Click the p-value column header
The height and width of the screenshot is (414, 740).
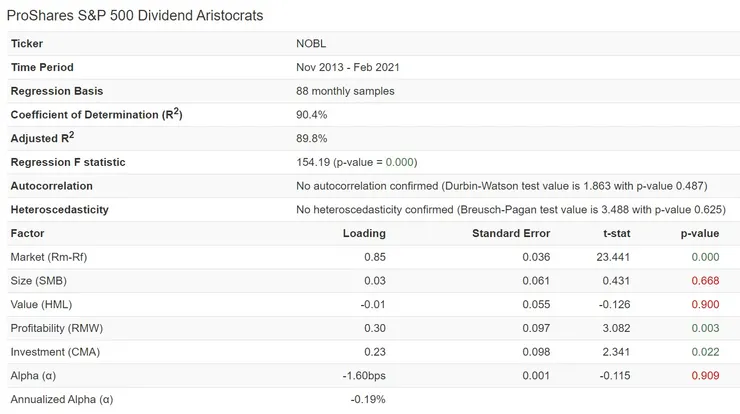coord(699,233)
